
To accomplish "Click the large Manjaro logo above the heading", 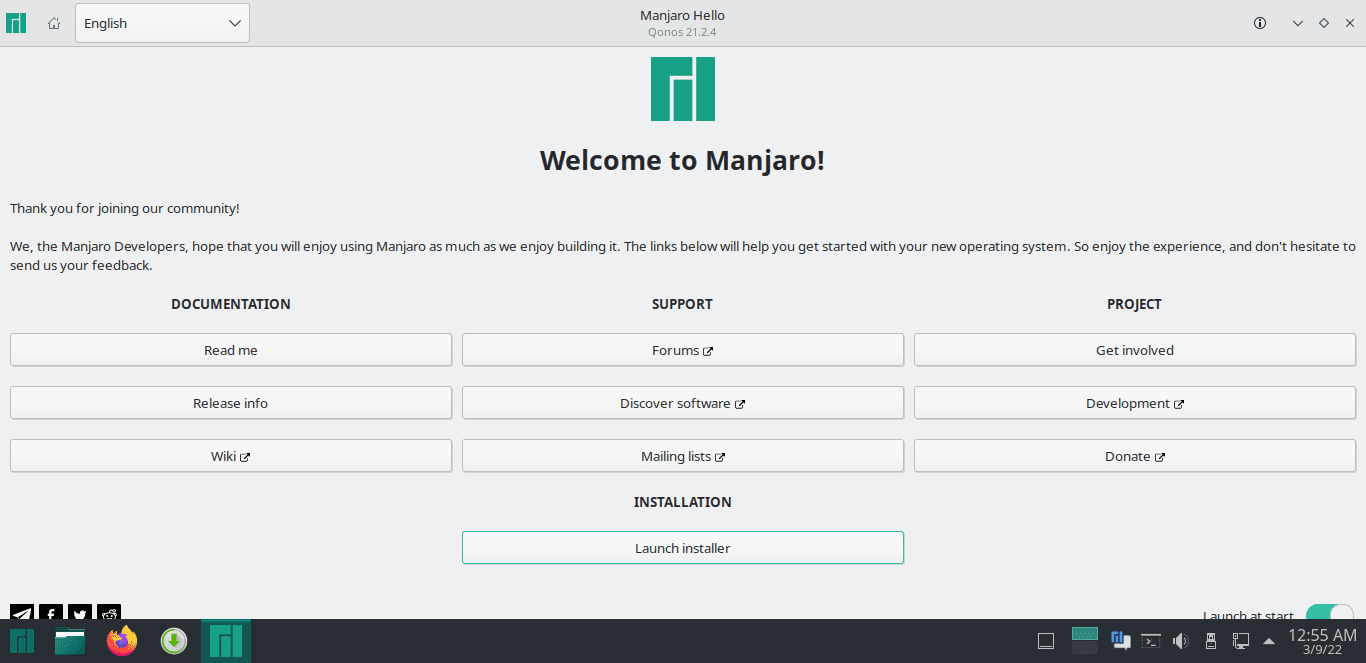I will (x=683, y=89).
